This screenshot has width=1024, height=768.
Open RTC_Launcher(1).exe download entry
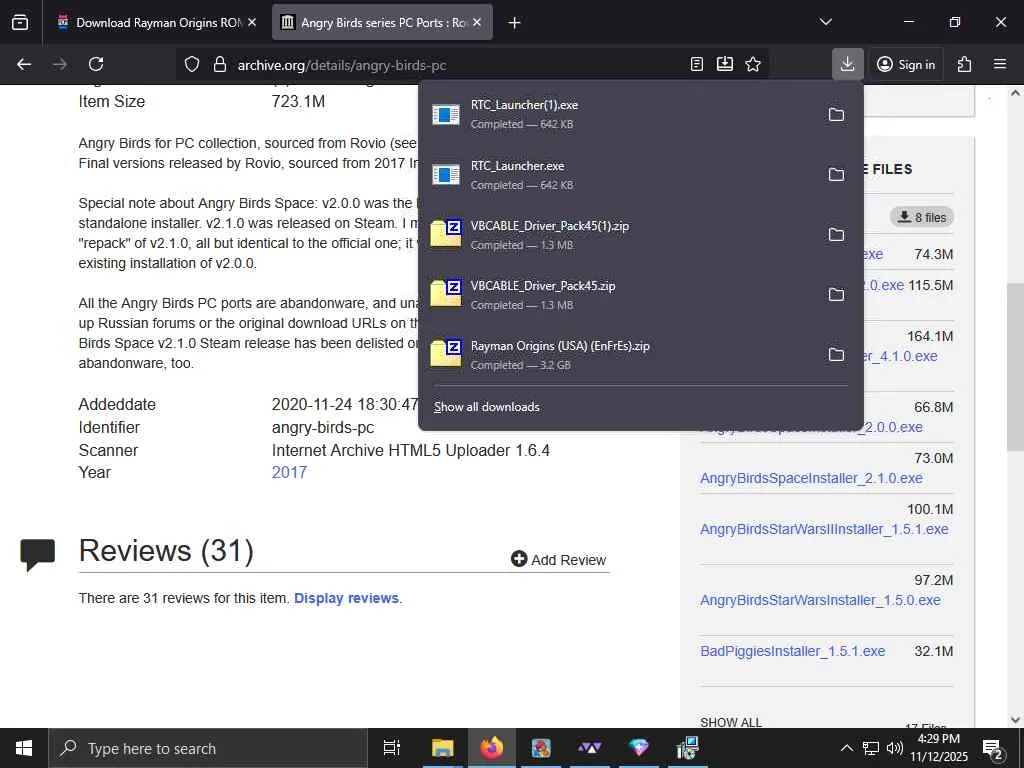click(620, 114)
